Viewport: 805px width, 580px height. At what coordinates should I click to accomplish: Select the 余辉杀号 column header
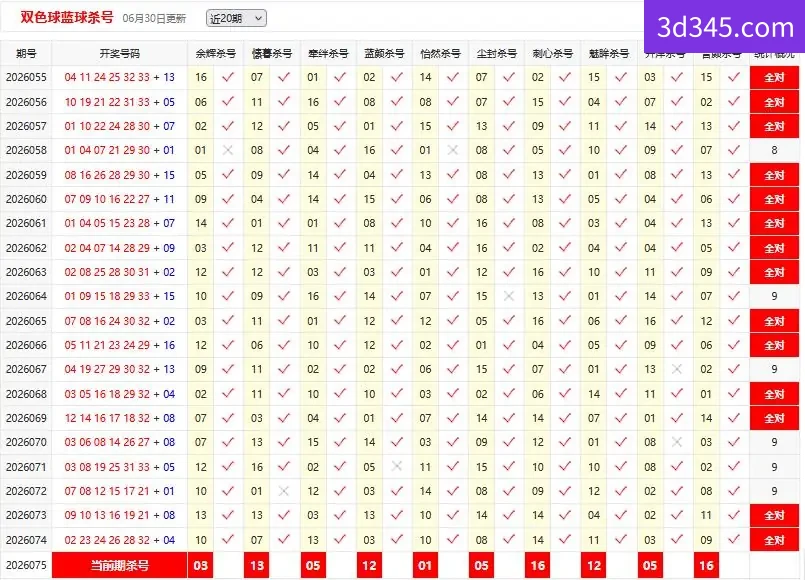[215, 53]
